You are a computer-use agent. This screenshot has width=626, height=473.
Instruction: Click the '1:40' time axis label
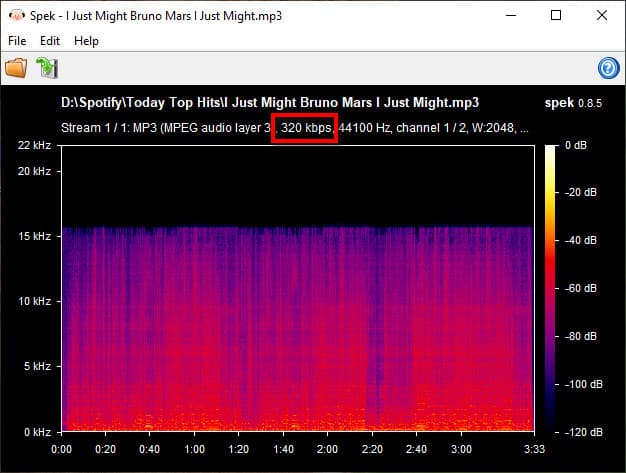(283, 449)
